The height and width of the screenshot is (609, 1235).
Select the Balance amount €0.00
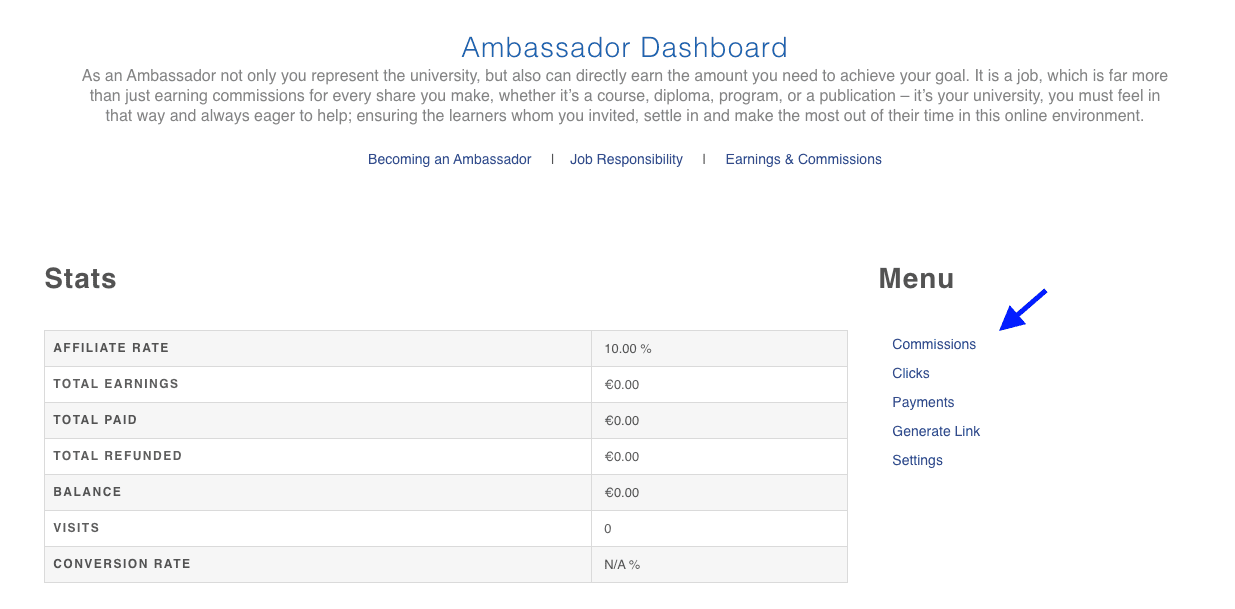pyautogui.click(x=622, y=492)
